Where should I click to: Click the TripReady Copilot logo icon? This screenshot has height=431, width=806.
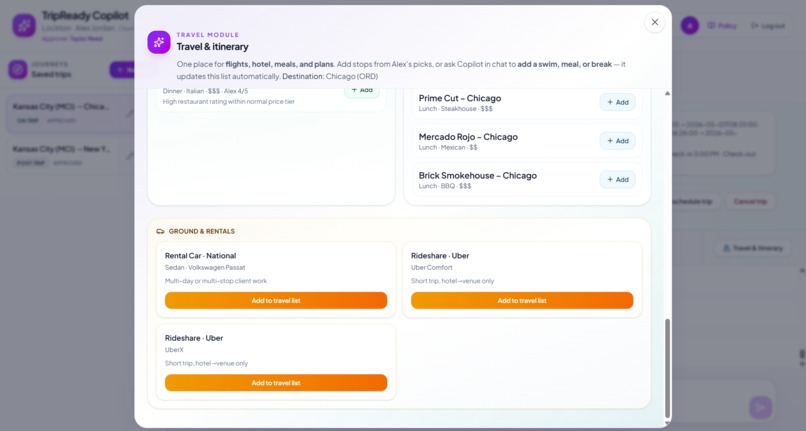pyautogui.click(x=24, y=25)
